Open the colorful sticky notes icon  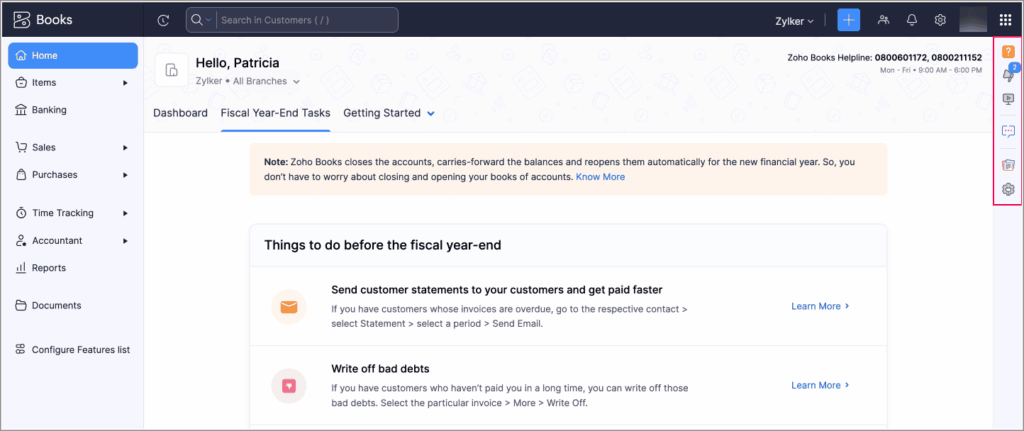pos(1008,165)
